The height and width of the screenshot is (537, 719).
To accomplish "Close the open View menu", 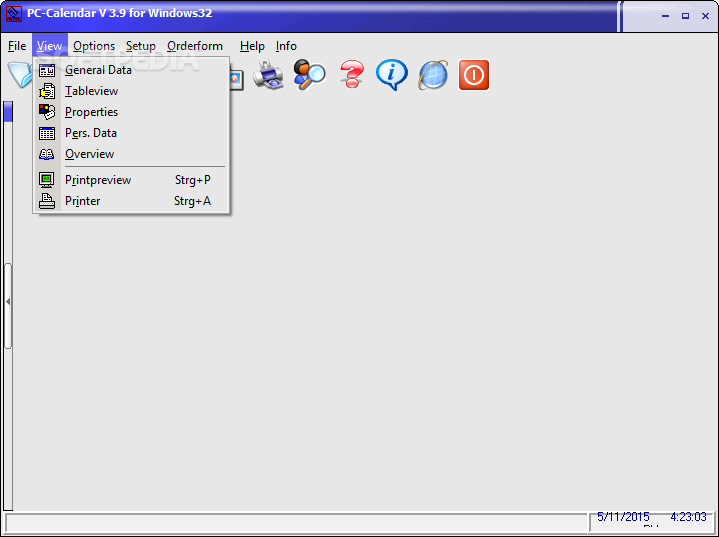I will [50, 46].
